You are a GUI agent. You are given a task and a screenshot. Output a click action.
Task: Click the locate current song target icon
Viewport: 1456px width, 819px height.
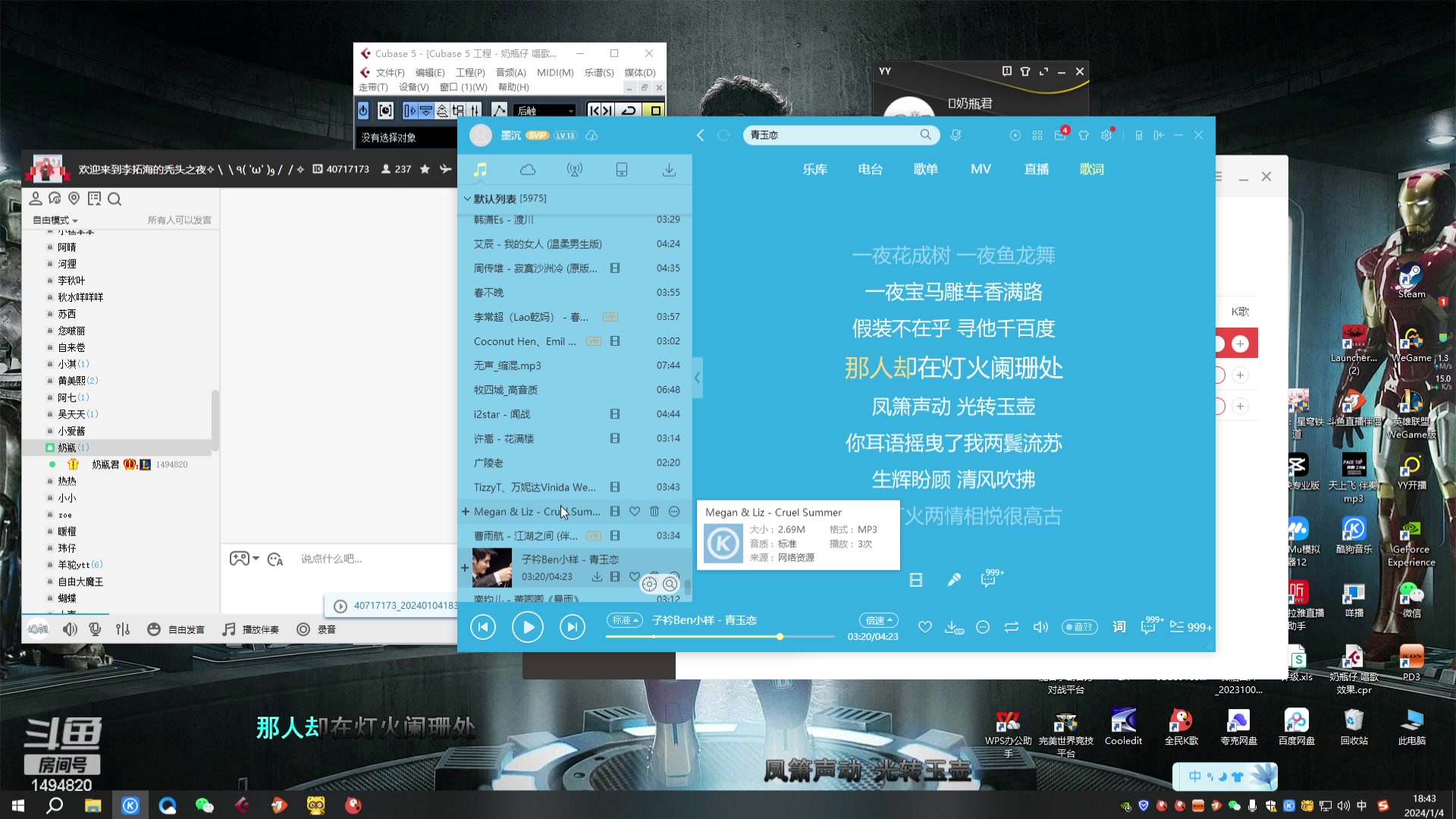tap(649, 584)
